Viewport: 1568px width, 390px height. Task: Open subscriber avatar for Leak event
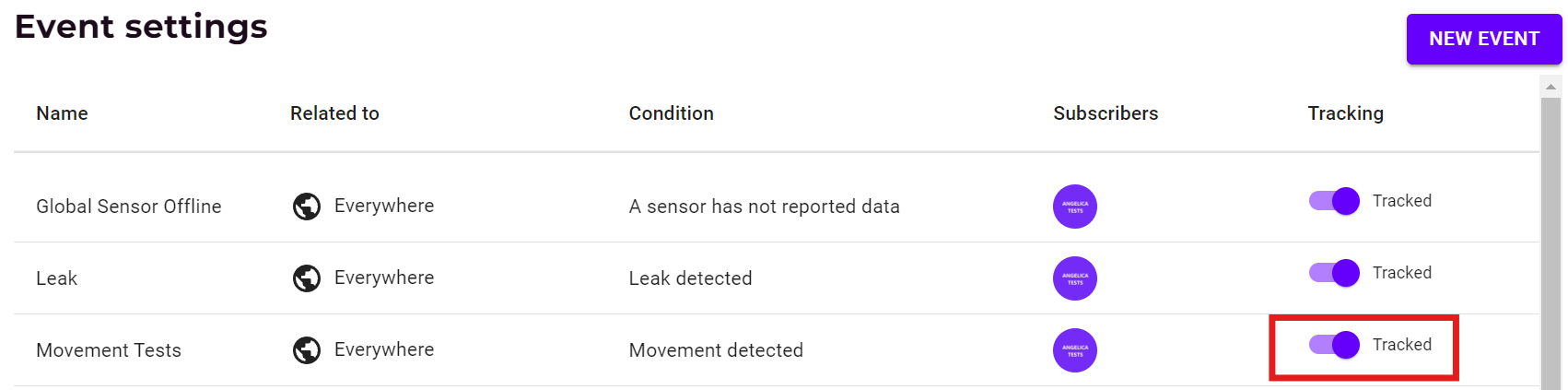tap(1074, 278)
